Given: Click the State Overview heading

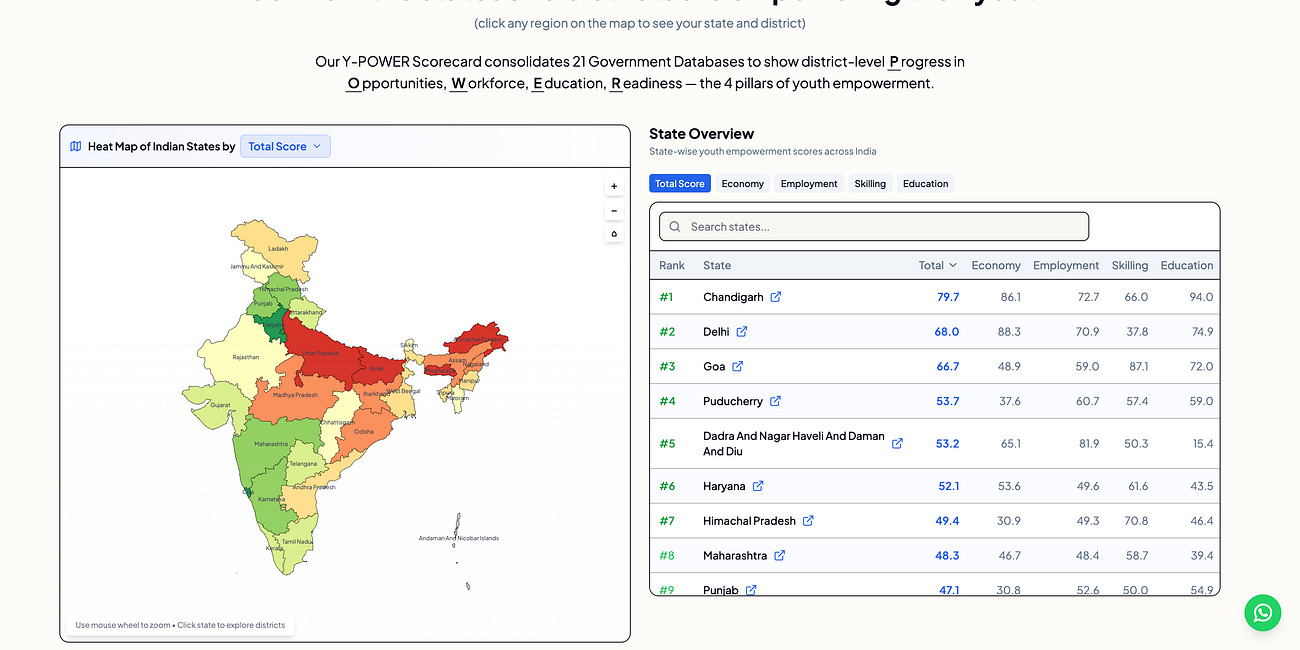Looking at the screenshot, I should click(701, 134).
